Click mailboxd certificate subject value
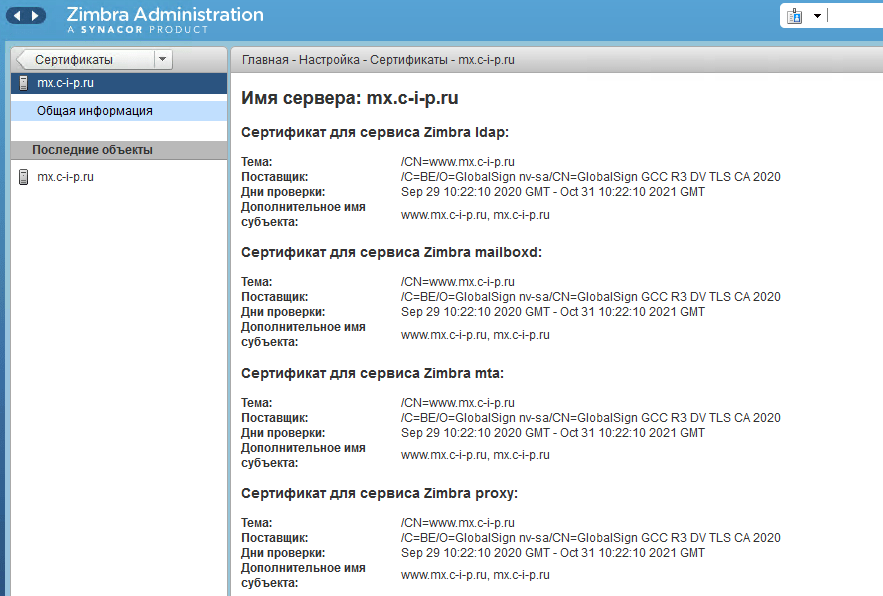The height and width of the screenshot is (596, 883). (x=458, y=282)
